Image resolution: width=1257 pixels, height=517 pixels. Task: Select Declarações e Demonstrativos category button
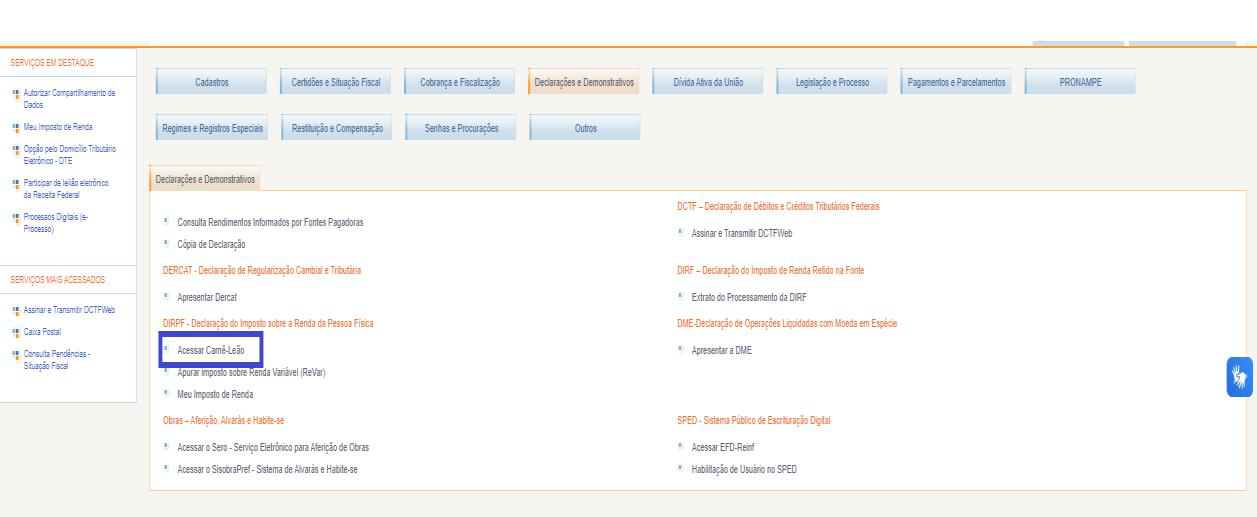584,82
